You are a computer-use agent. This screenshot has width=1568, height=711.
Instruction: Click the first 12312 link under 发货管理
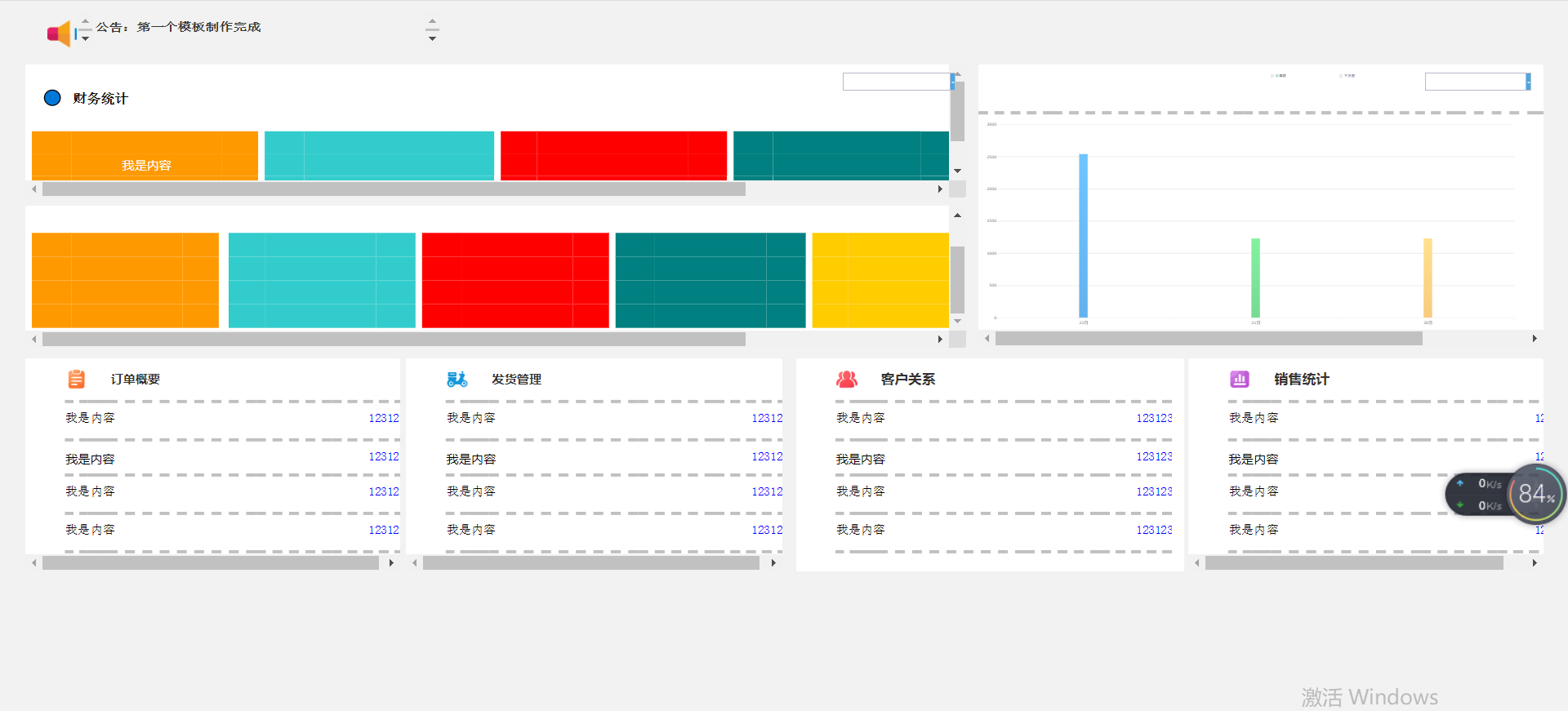click(767, 418)
